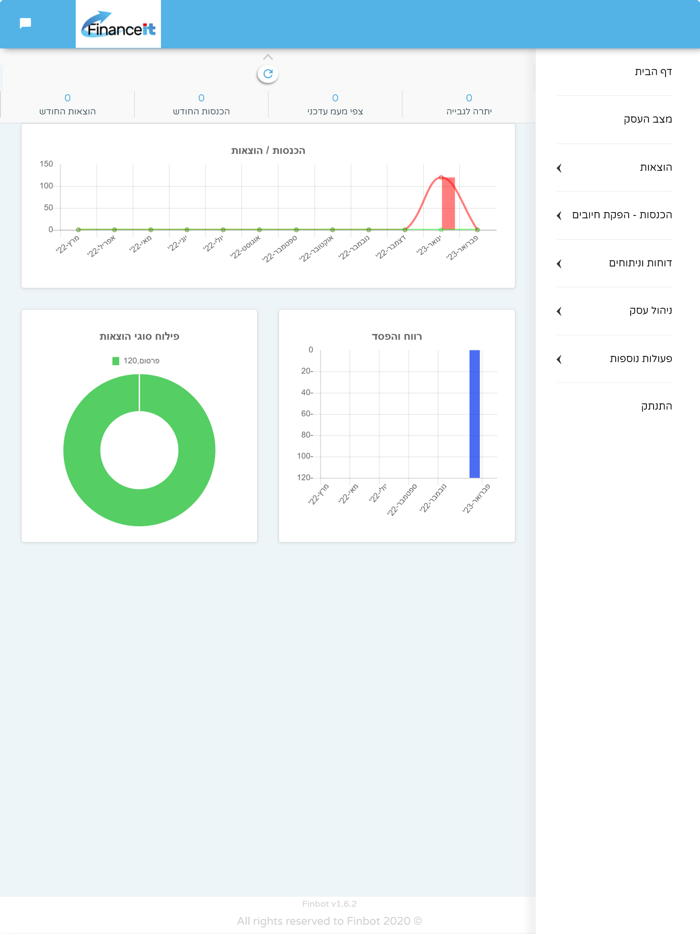Image resolution: width=700 pixels, height=934 pixels.
Task: Click the יתרה לגבייה value
Action: [468, 98]
